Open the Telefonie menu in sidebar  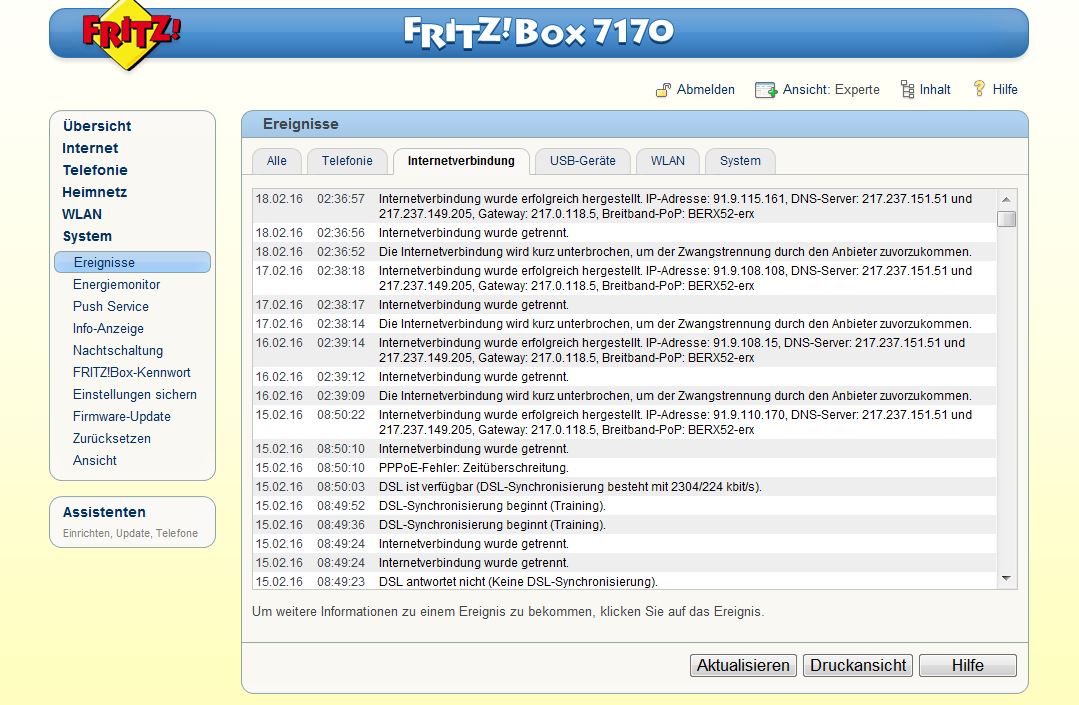tap(95, 170)
